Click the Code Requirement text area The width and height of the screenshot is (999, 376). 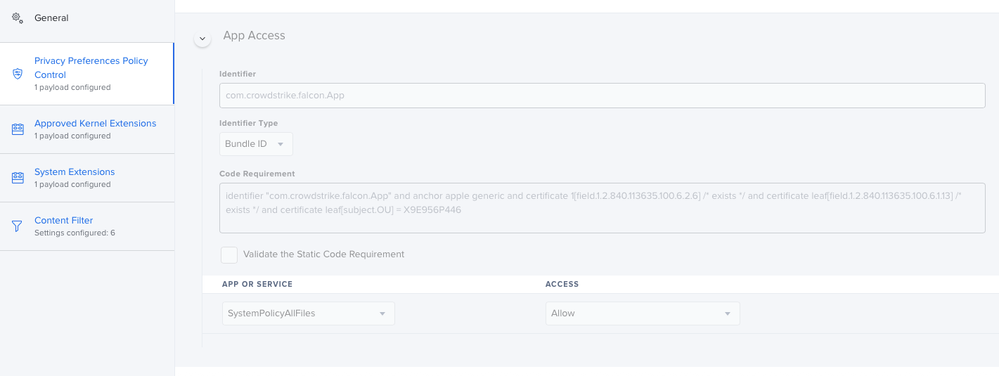[x=602, y=208]
